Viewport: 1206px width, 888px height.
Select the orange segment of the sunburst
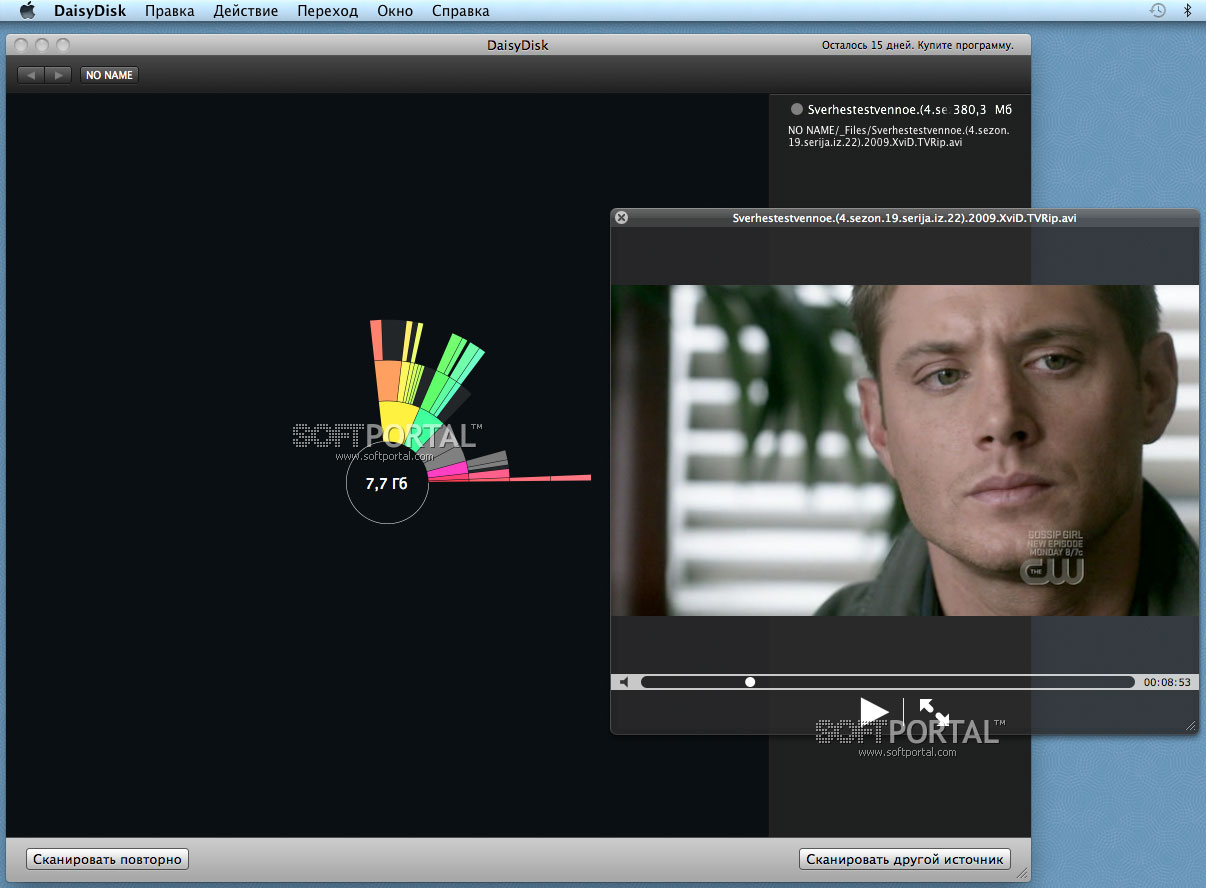point(387,381)
